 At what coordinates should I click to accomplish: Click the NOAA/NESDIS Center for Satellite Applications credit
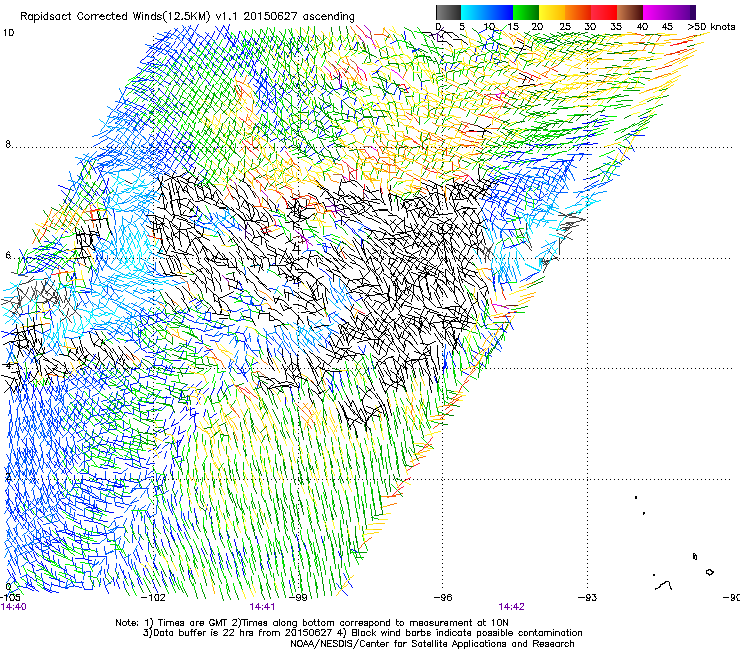[432, 644]
